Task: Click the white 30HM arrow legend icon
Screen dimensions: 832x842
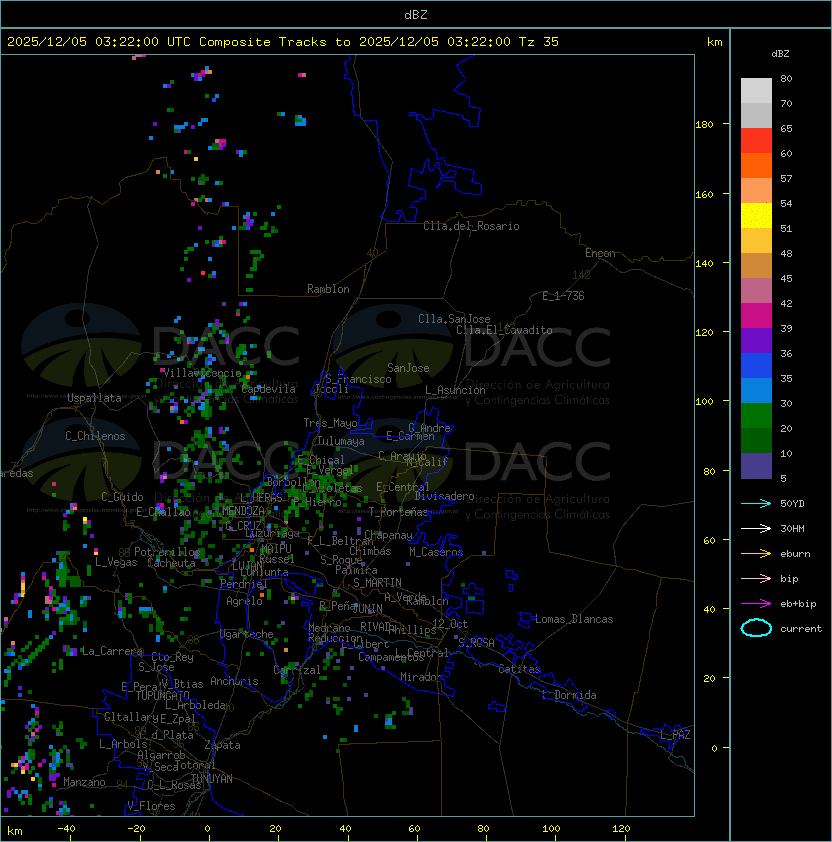Action: point(756,528)
